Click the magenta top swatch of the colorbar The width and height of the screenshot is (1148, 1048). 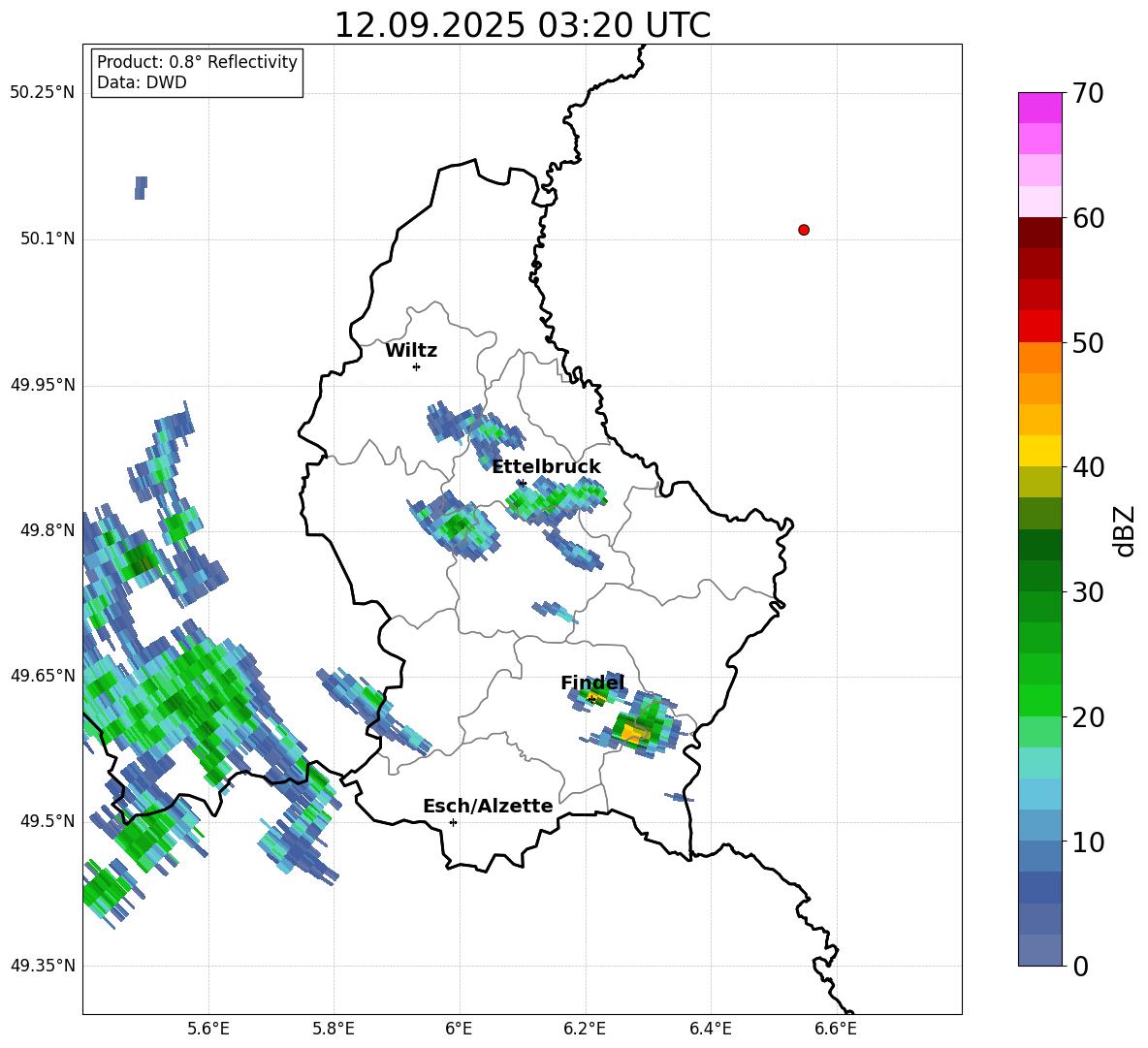[x=1040, y=108]
